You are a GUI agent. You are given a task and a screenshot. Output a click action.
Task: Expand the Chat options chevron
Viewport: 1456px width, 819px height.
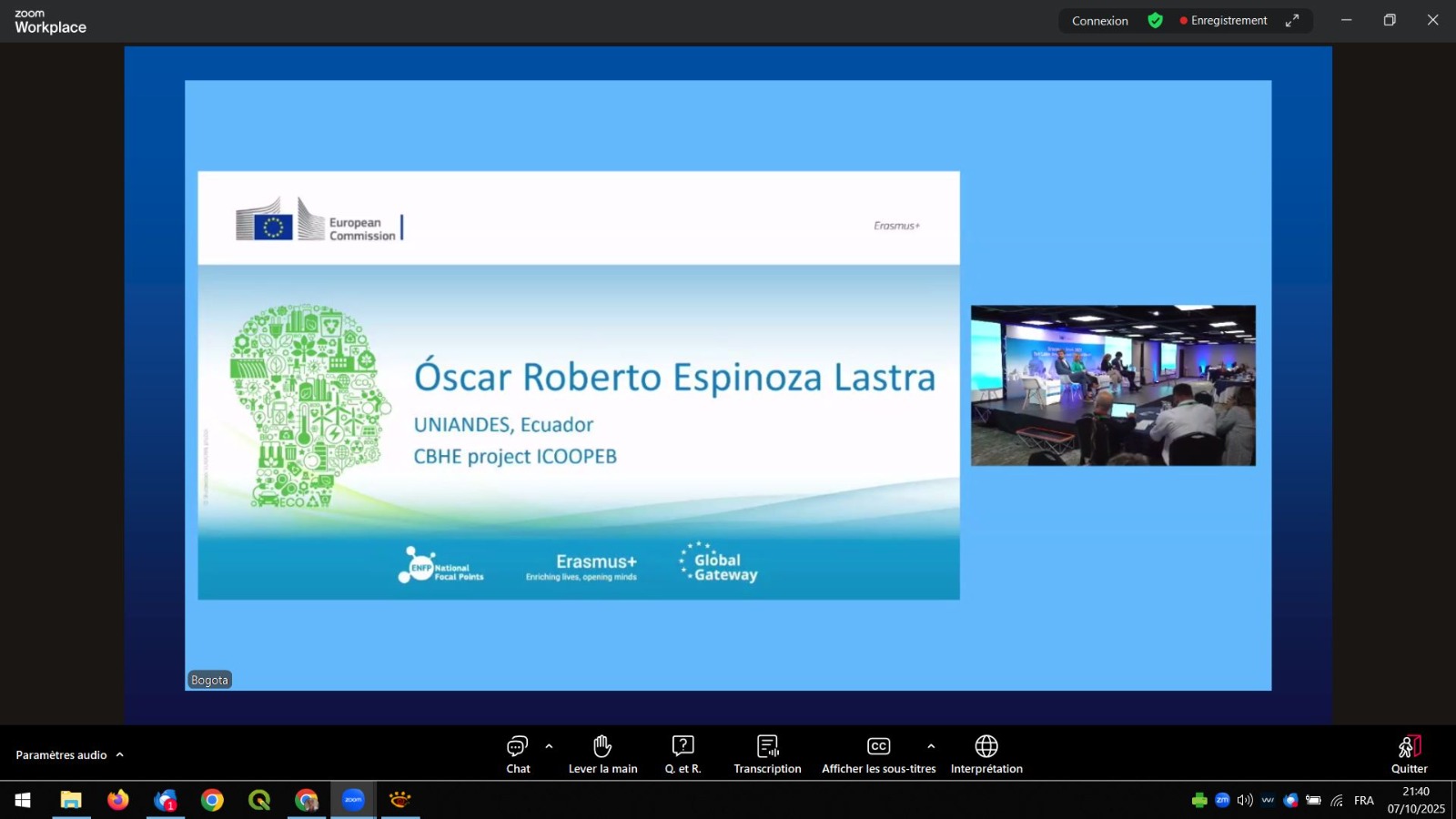pos(549,746)
